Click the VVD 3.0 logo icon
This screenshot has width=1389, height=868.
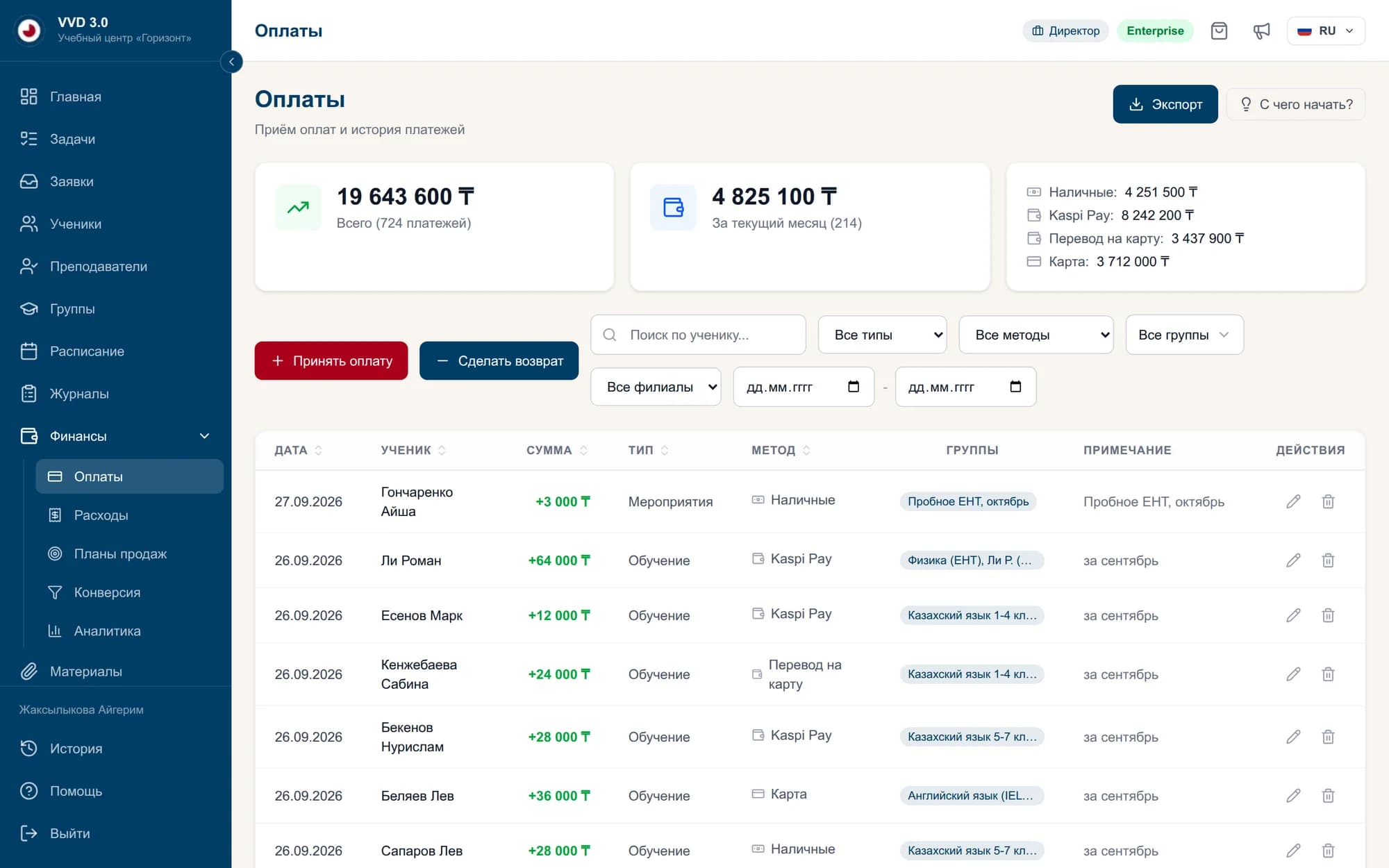pos(29,30)
